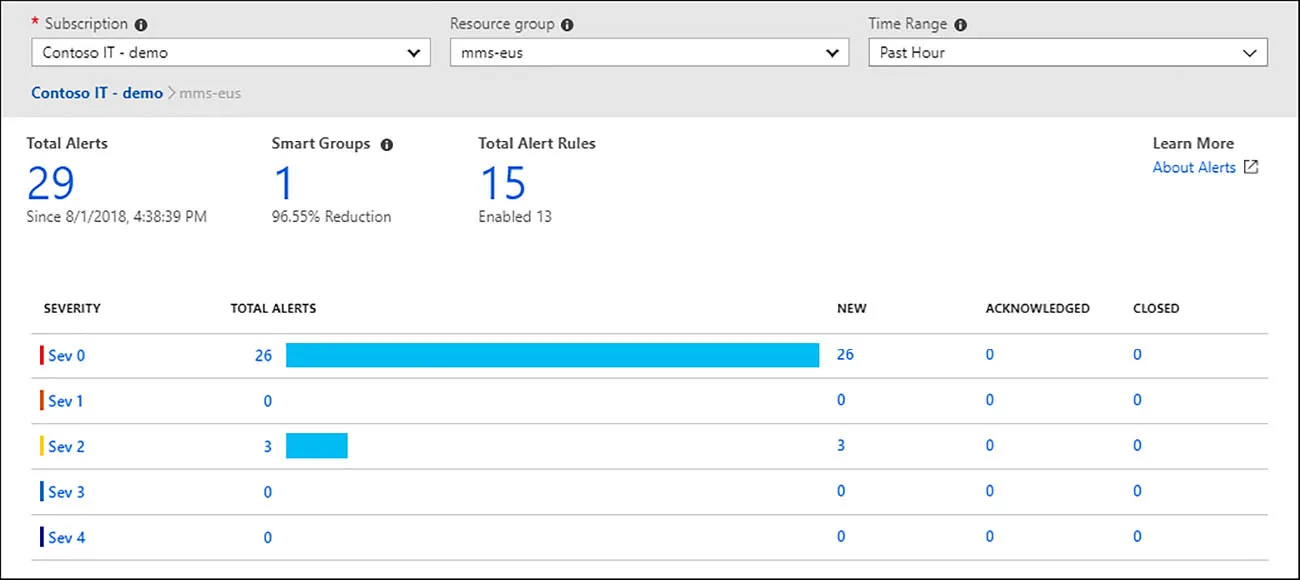The width and height of the screenshot is (1300, 580).
Task: Expand the Past Hour time range dropdown
Action: pos(1250,52)
